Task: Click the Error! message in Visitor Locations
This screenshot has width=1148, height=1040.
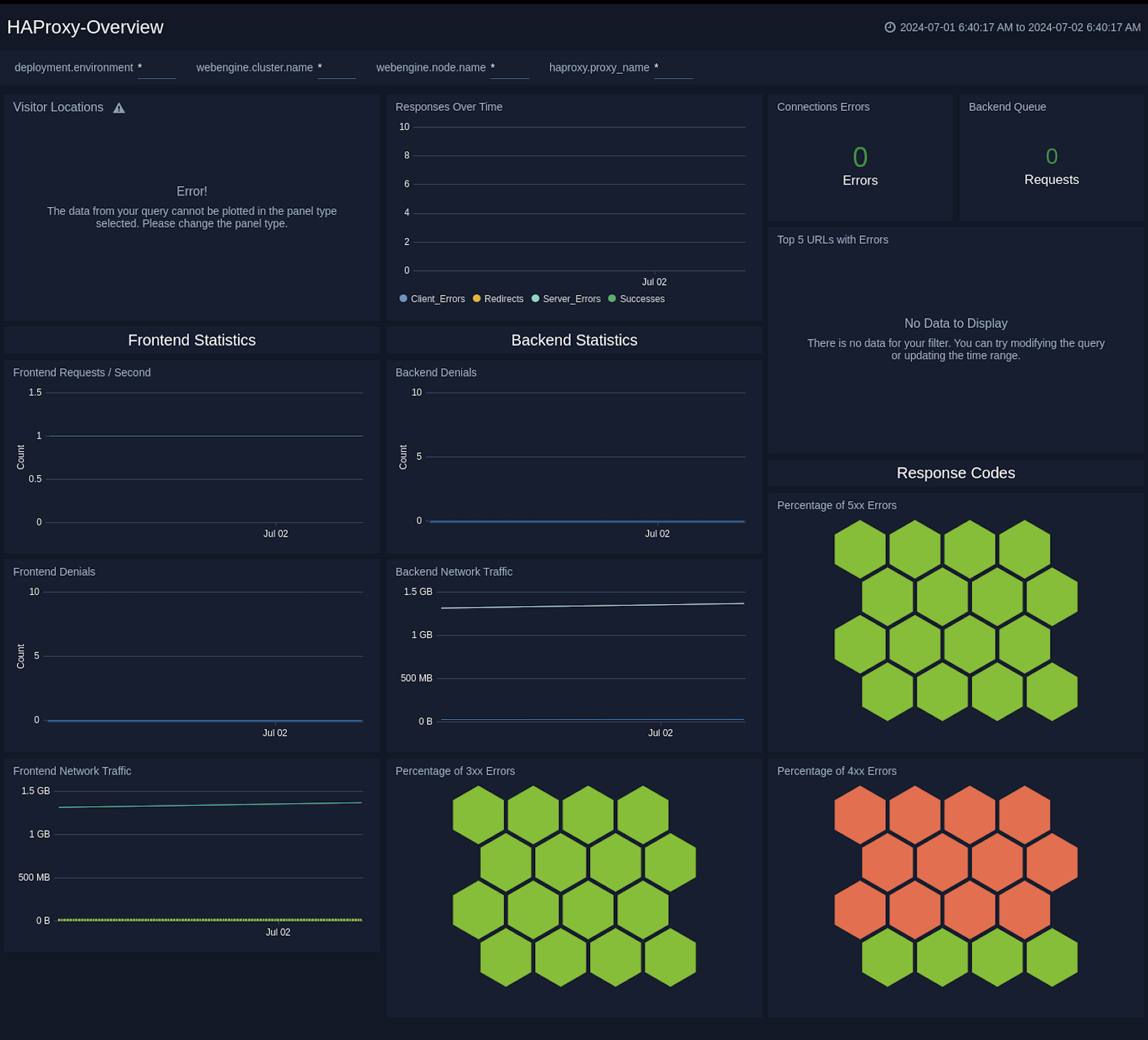Action: click(x=192, y=191)
